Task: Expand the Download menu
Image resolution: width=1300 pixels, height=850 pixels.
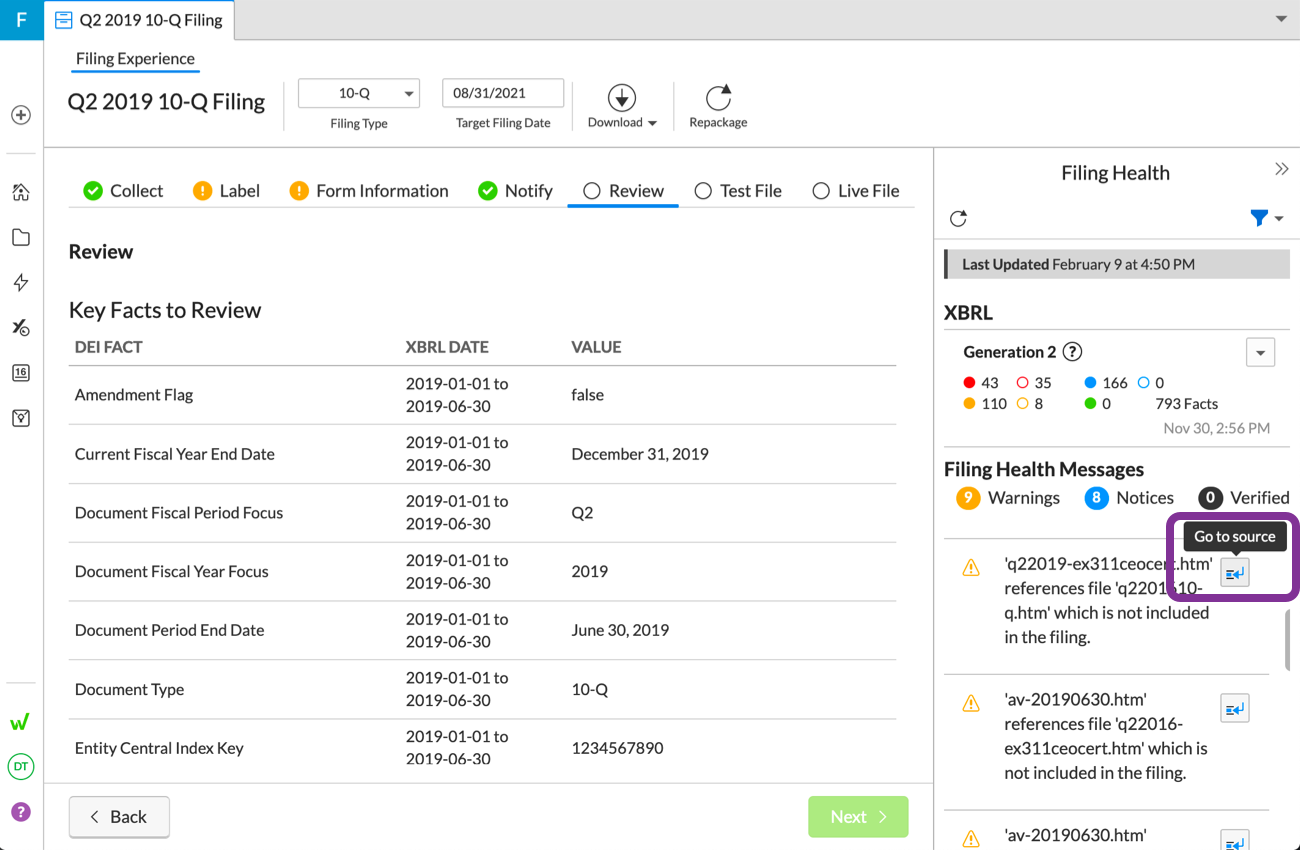Action: pyautogui.click(x=622, y=108)
